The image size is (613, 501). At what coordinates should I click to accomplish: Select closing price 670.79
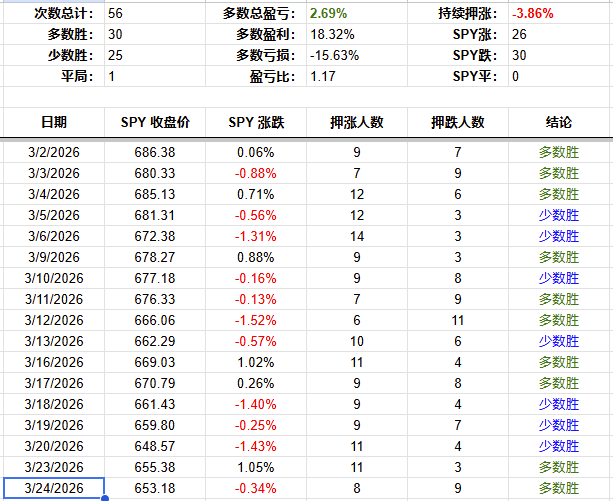tap(155, 383)
